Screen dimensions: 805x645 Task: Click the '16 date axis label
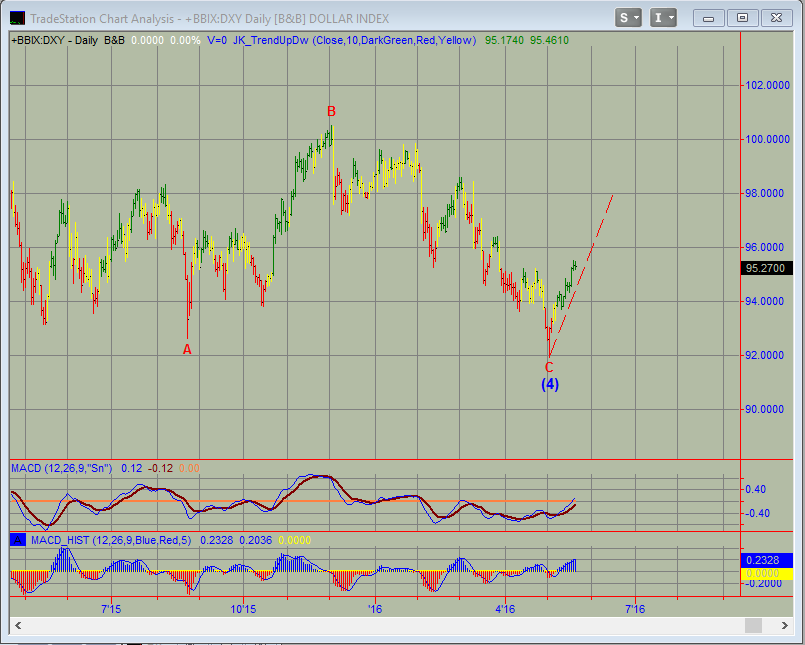375,610
